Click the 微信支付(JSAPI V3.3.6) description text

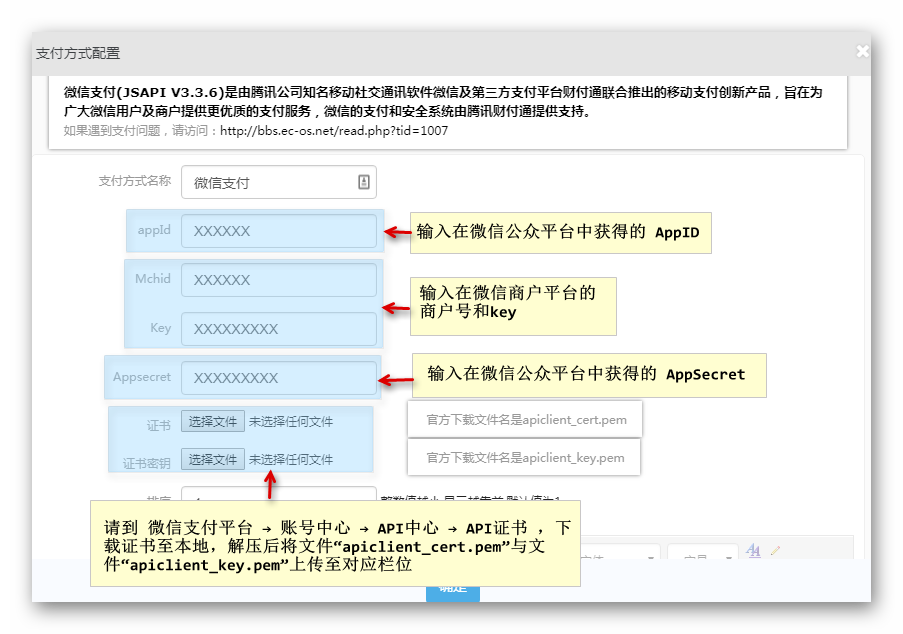443,101
